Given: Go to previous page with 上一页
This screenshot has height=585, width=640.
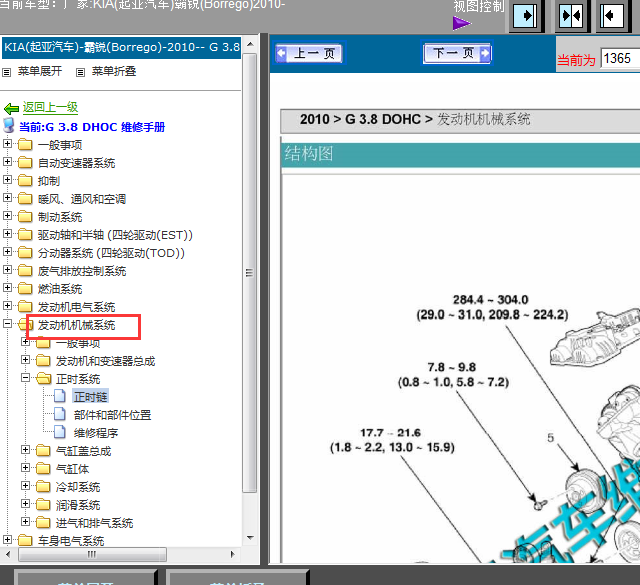Looking at the screenshot, I should point(309,53).
